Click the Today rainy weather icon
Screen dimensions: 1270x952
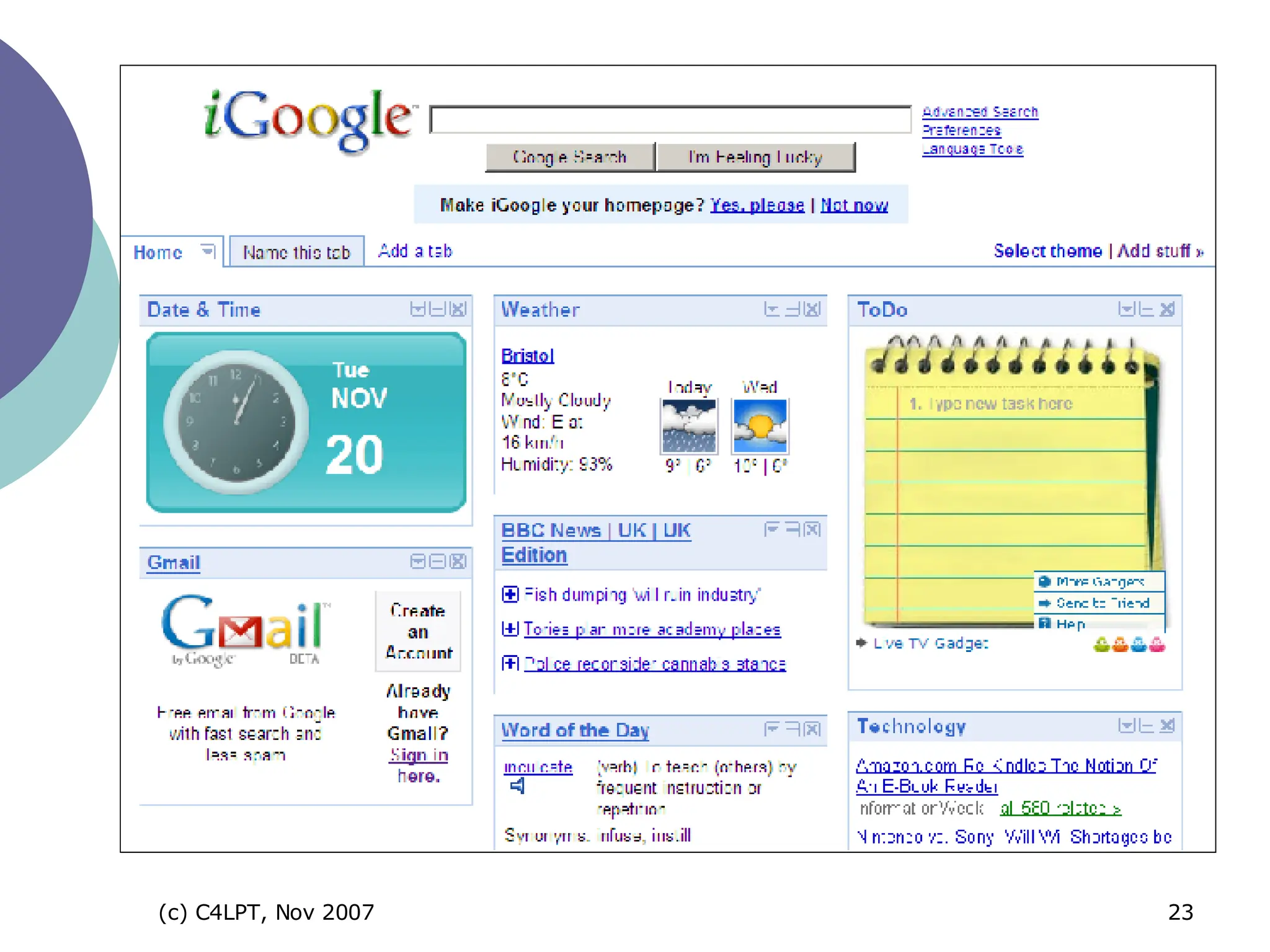coord(688,426)
